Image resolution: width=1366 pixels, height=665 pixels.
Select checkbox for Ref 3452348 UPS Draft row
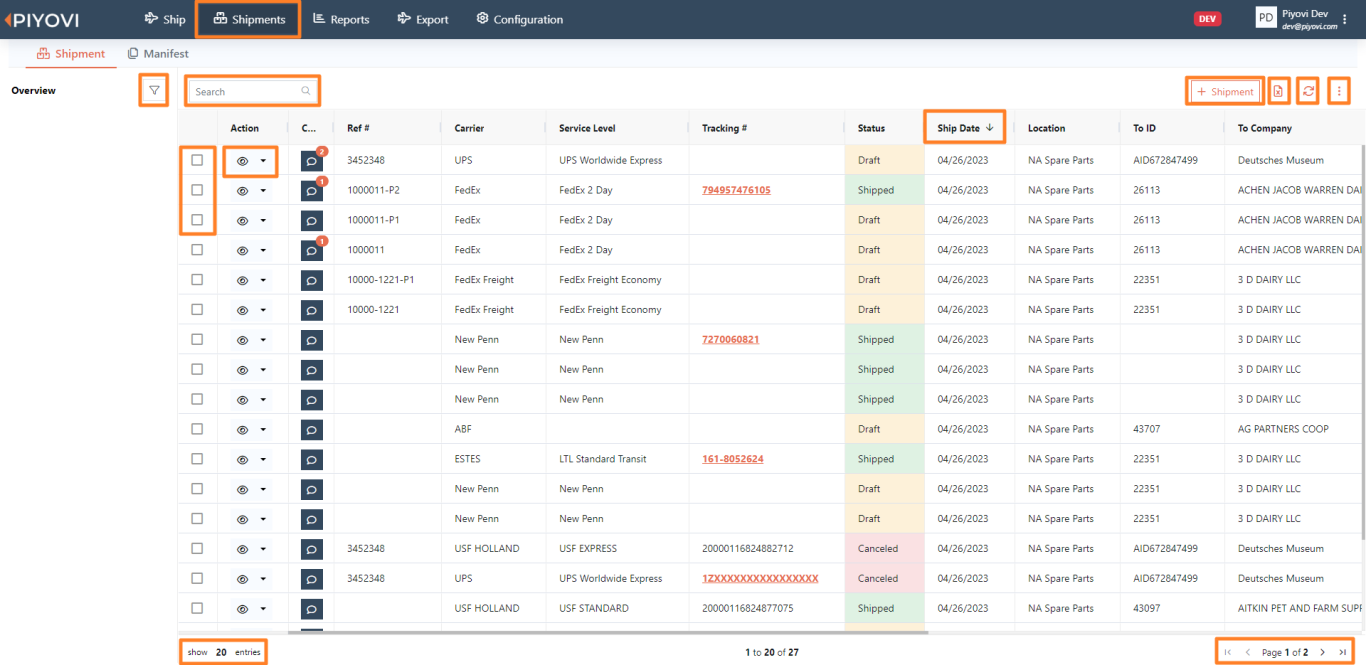click(197, 160)
